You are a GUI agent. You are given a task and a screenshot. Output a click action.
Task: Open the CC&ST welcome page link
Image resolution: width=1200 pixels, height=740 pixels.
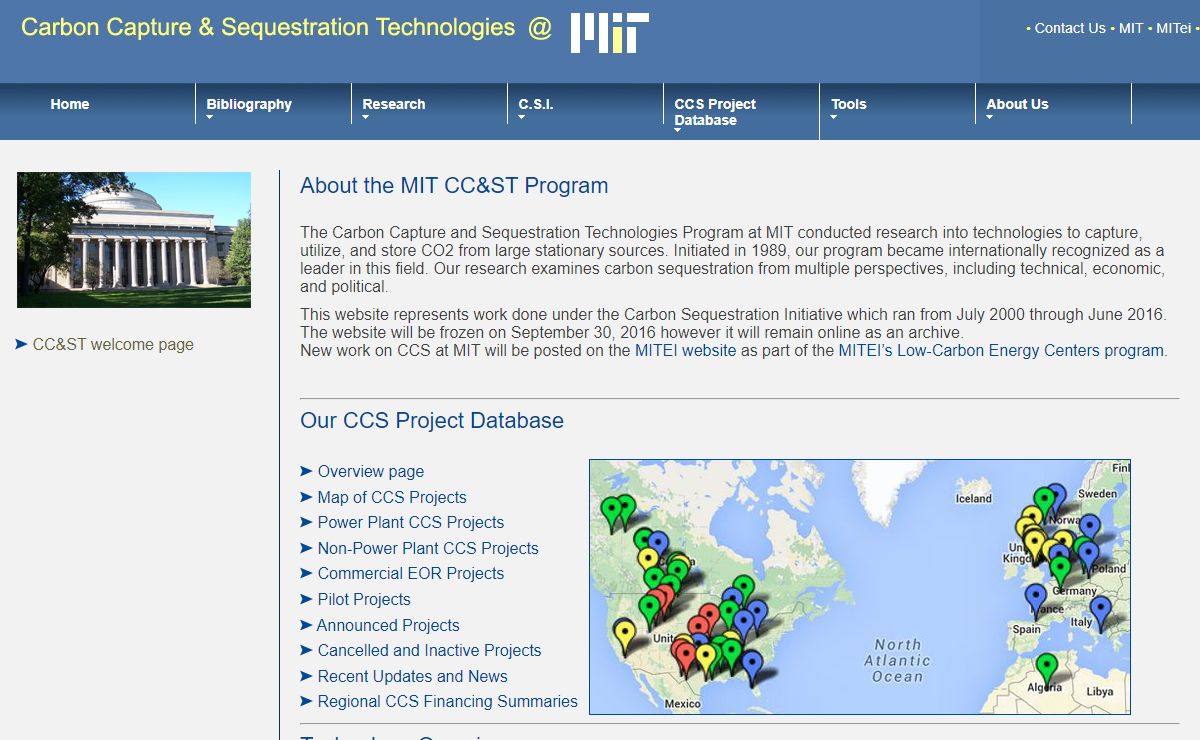(113, 344)
